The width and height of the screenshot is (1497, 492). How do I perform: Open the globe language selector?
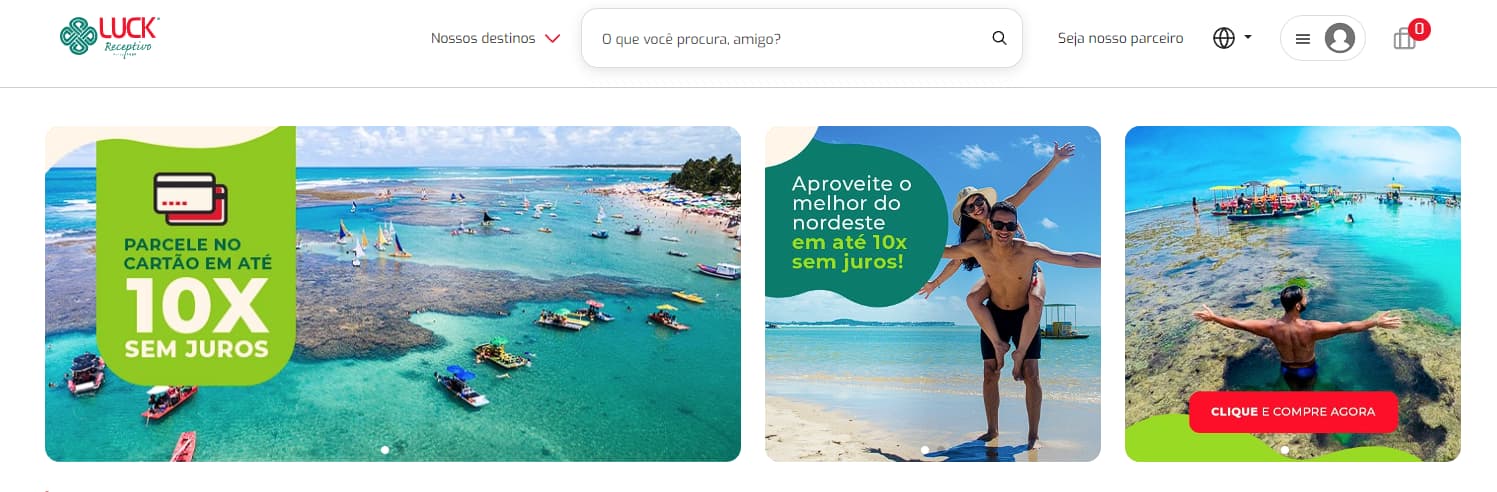[x=1223, y=38]
